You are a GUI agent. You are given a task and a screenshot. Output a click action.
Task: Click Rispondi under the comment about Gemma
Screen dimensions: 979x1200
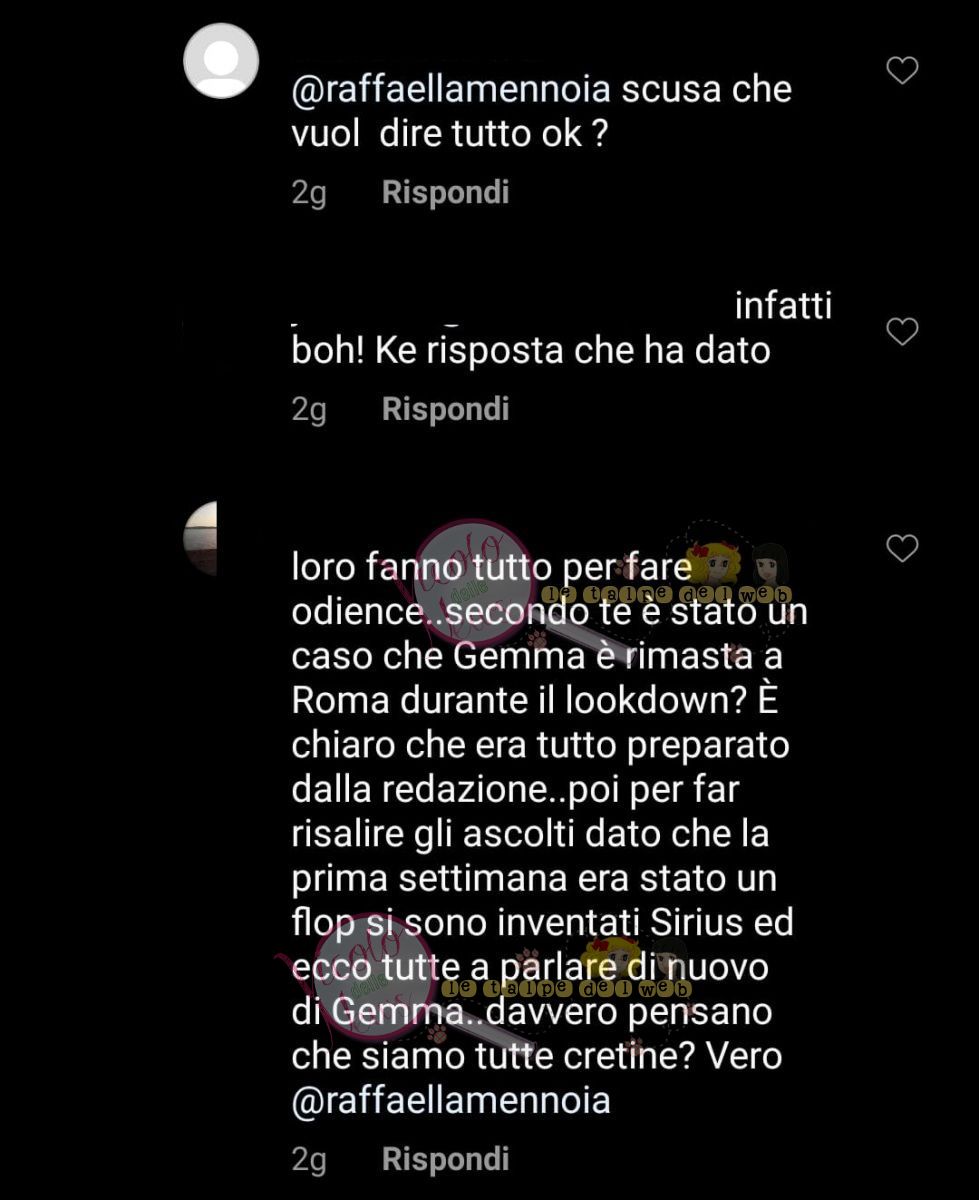pyautogui.click(x=445, y=1159)
